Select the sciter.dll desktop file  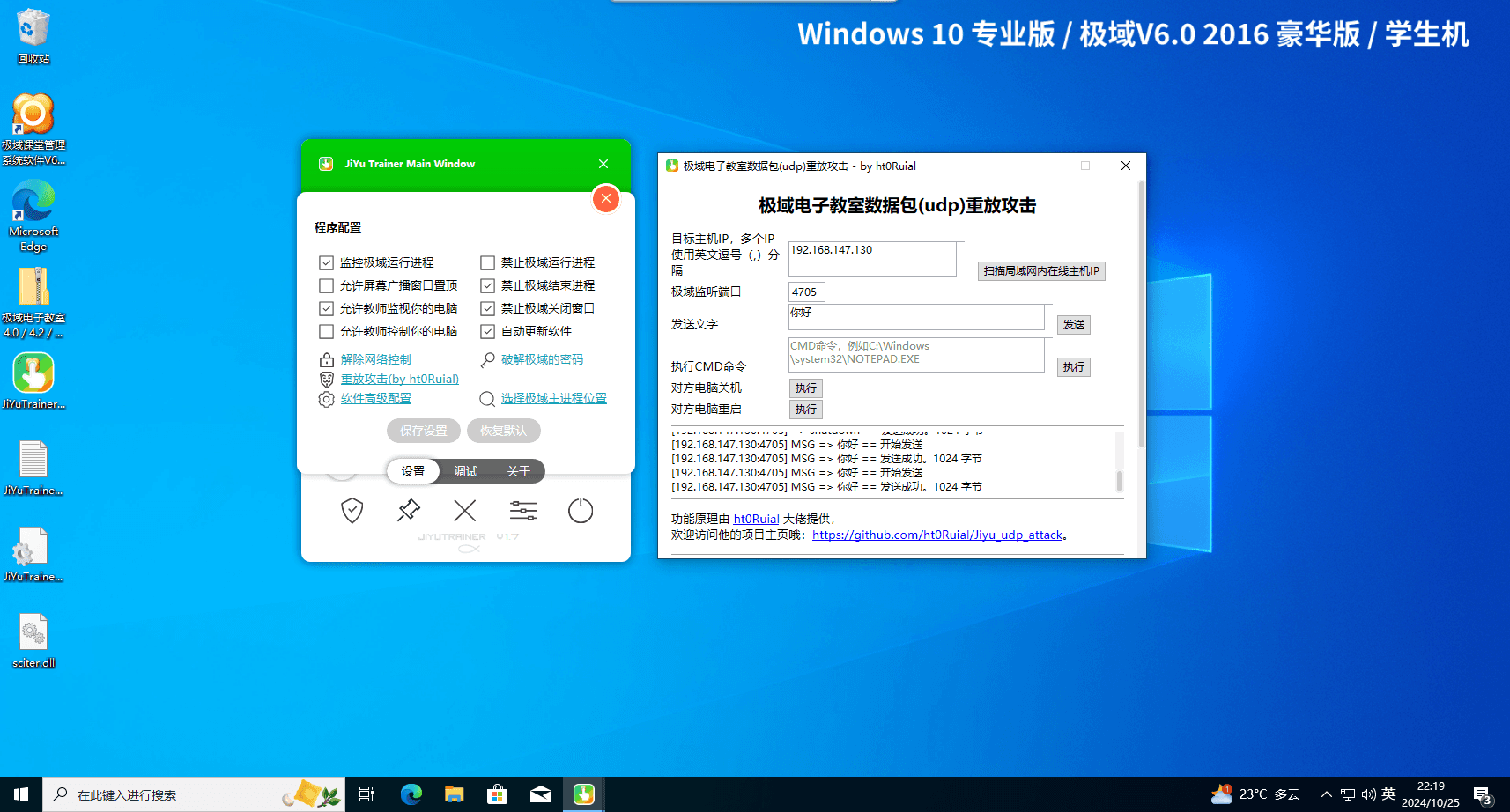[33, 640]
